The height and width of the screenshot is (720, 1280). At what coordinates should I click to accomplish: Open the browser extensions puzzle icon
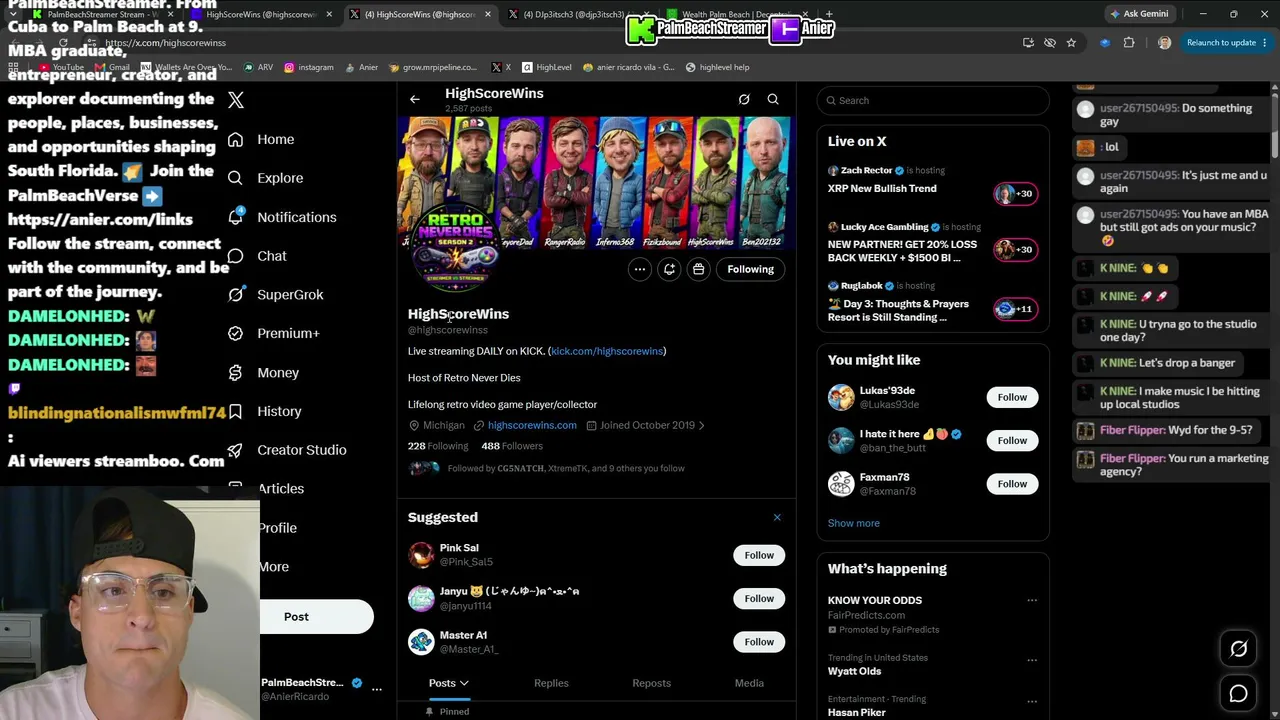pyautogui.click(x=1129, y=43)
